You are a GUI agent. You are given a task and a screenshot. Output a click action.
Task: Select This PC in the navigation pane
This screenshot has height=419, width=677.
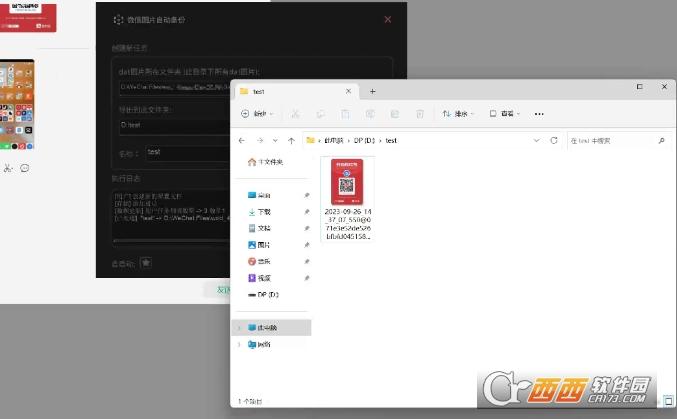[x=271, y=327]
